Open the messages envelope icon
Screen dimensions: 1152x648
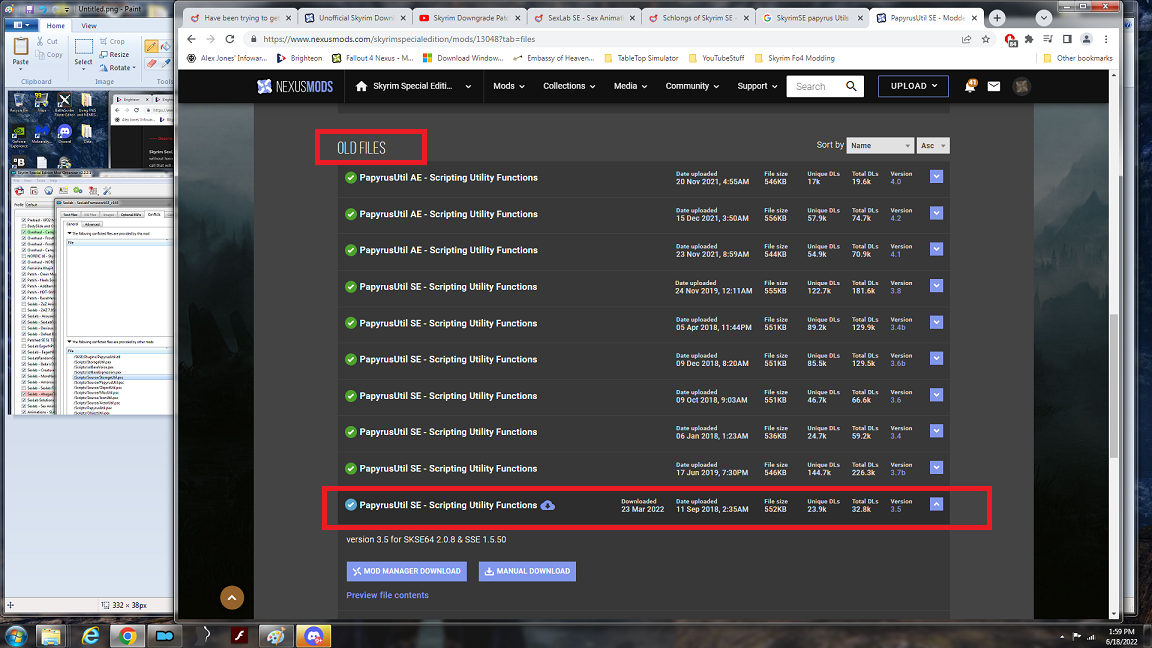(993, 86)
